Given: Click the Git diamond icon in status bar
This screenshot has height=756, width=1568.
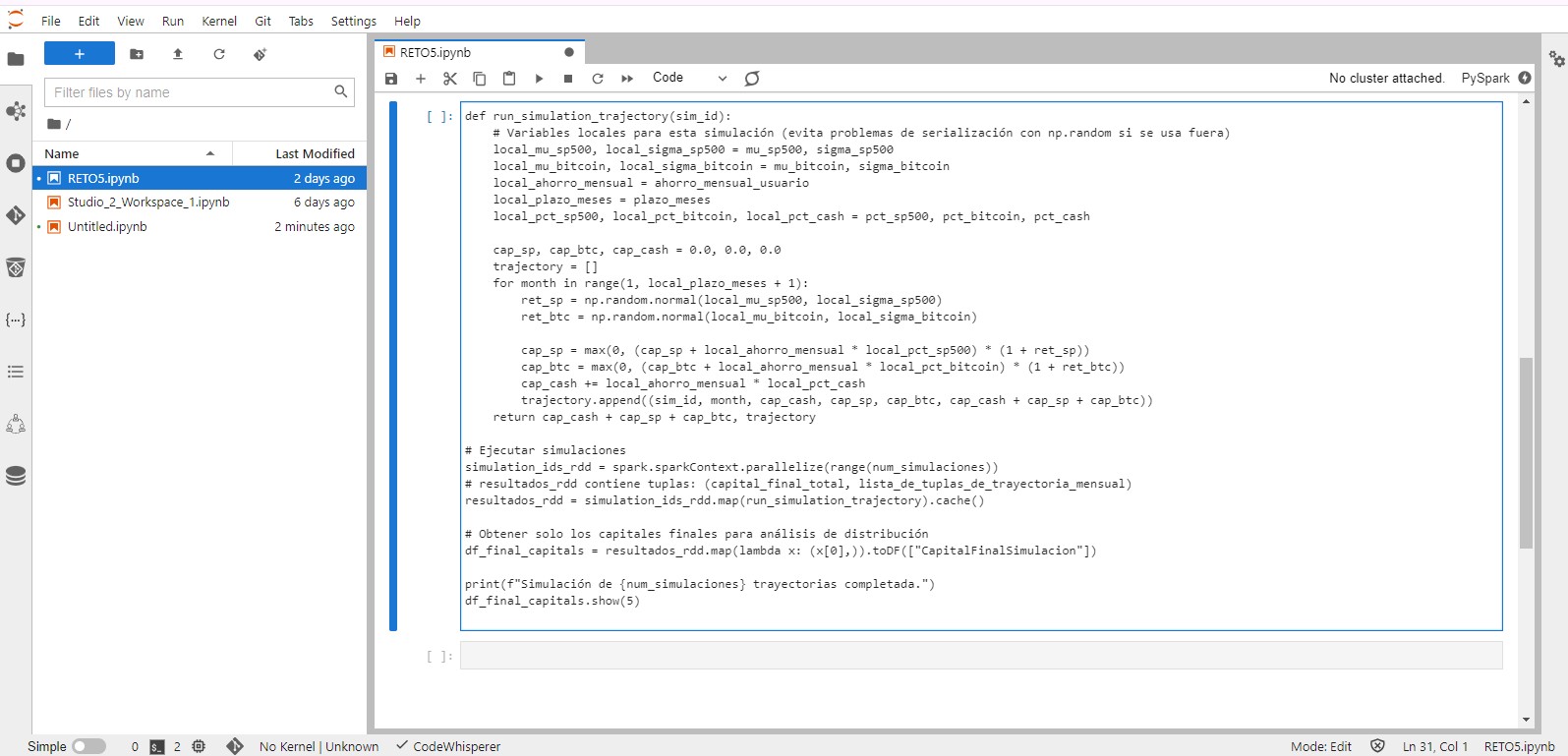Looking at the screenshot, I should coord(235,746).
